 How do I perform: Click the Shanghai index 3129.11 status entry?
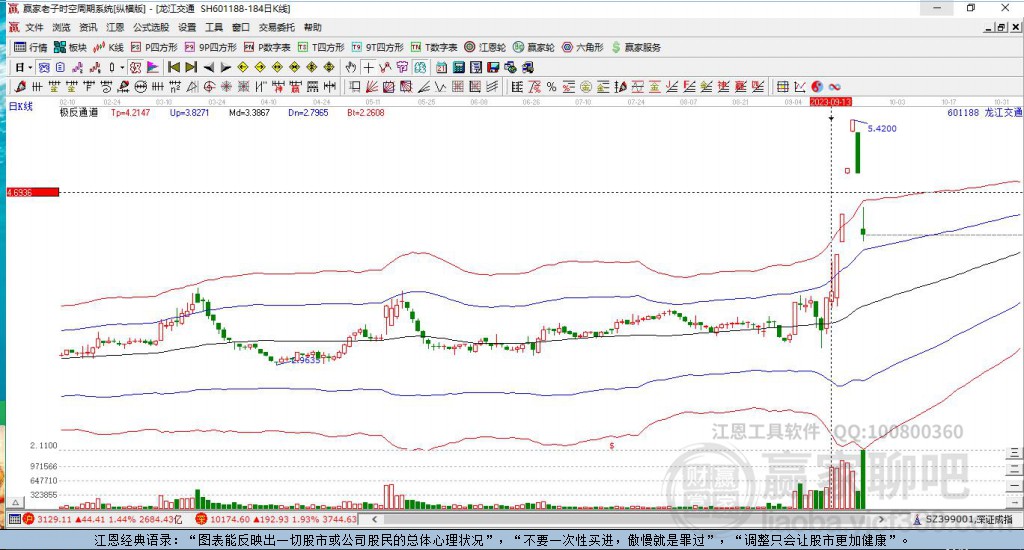coord(103,519)
